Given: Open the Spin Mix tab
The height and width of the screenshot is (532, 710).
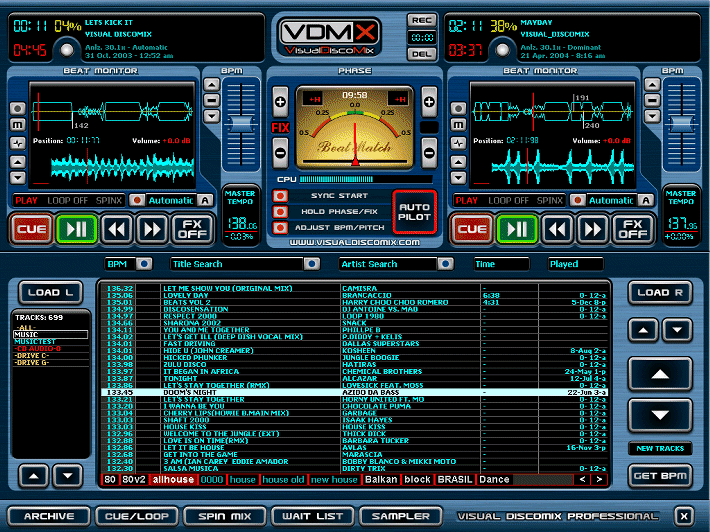Looking at the screenshot, I should pyautogui.click(x=225, y=517).
